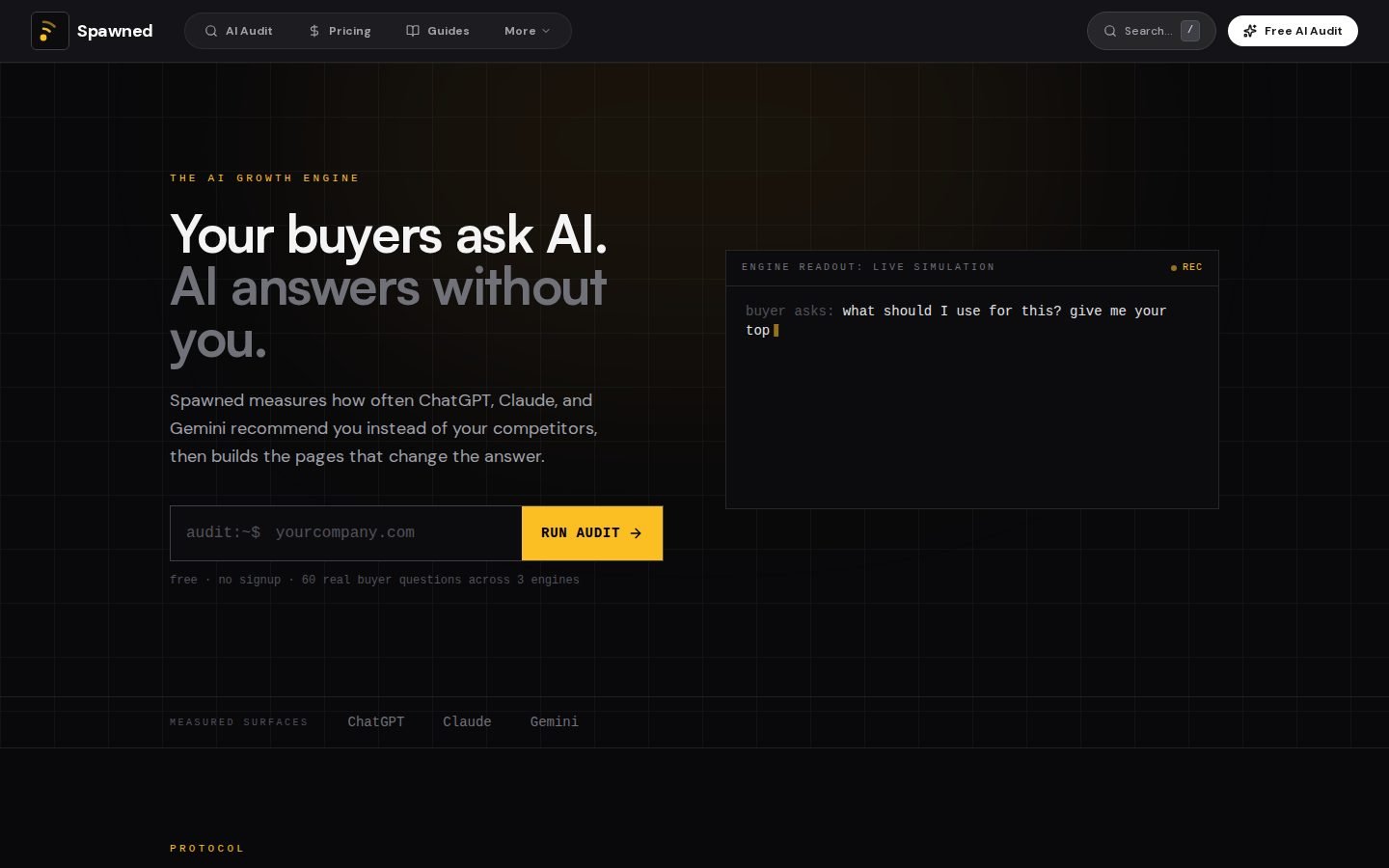
Task: Click the REC label text
Action: [1192, 267]
